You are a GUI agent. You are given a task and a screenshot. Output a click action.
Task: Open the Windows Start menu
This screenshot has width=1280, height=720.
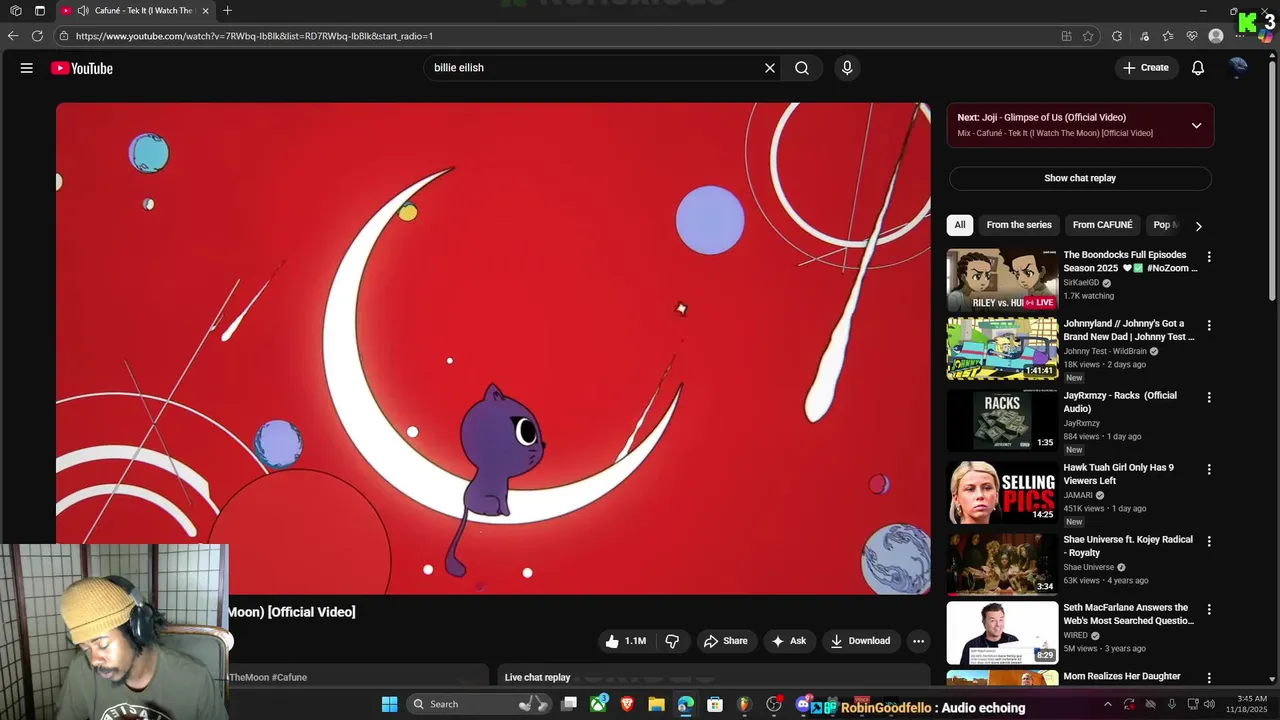(389, 704)
